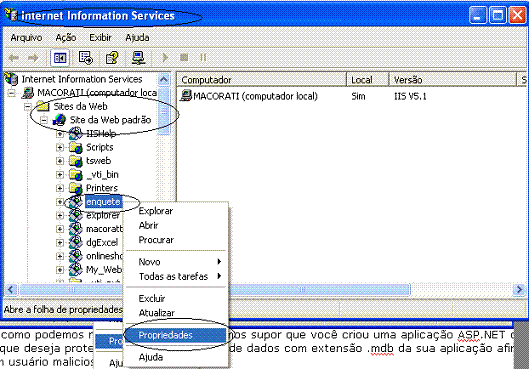The height and width of the screenshot is (369, 529).
Task: Sort by the Local column header
Action: coord(368,80)
